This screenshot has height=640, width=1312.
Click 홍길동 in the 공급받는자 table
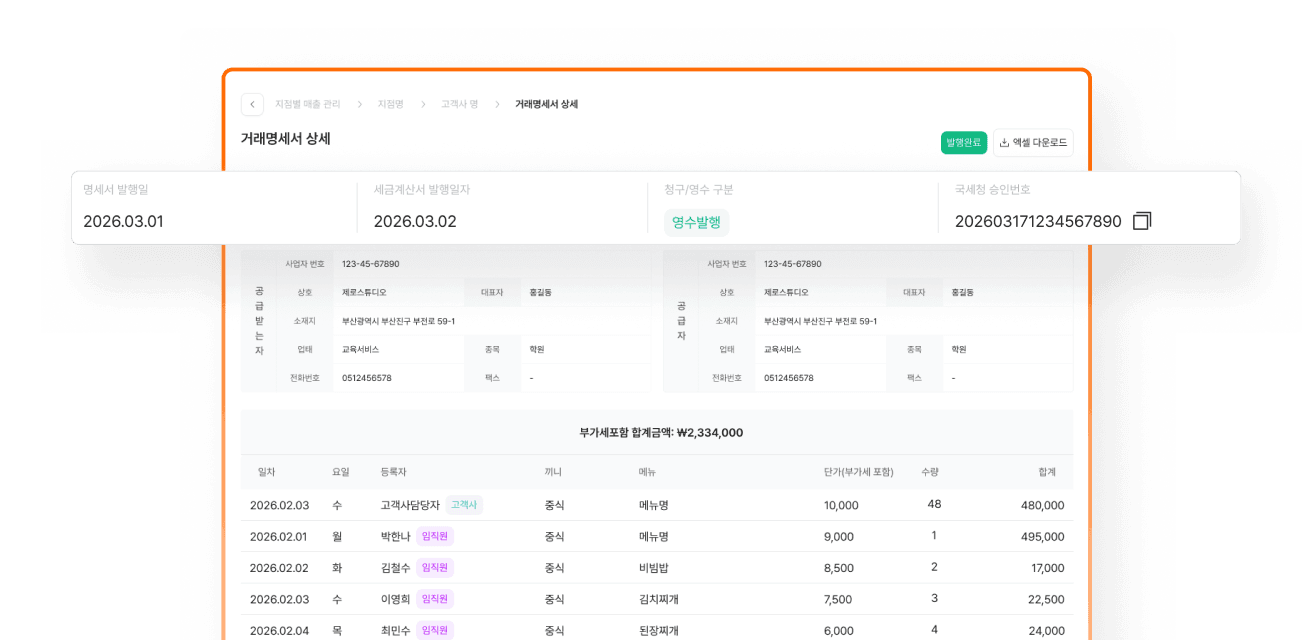click(541, 292)
